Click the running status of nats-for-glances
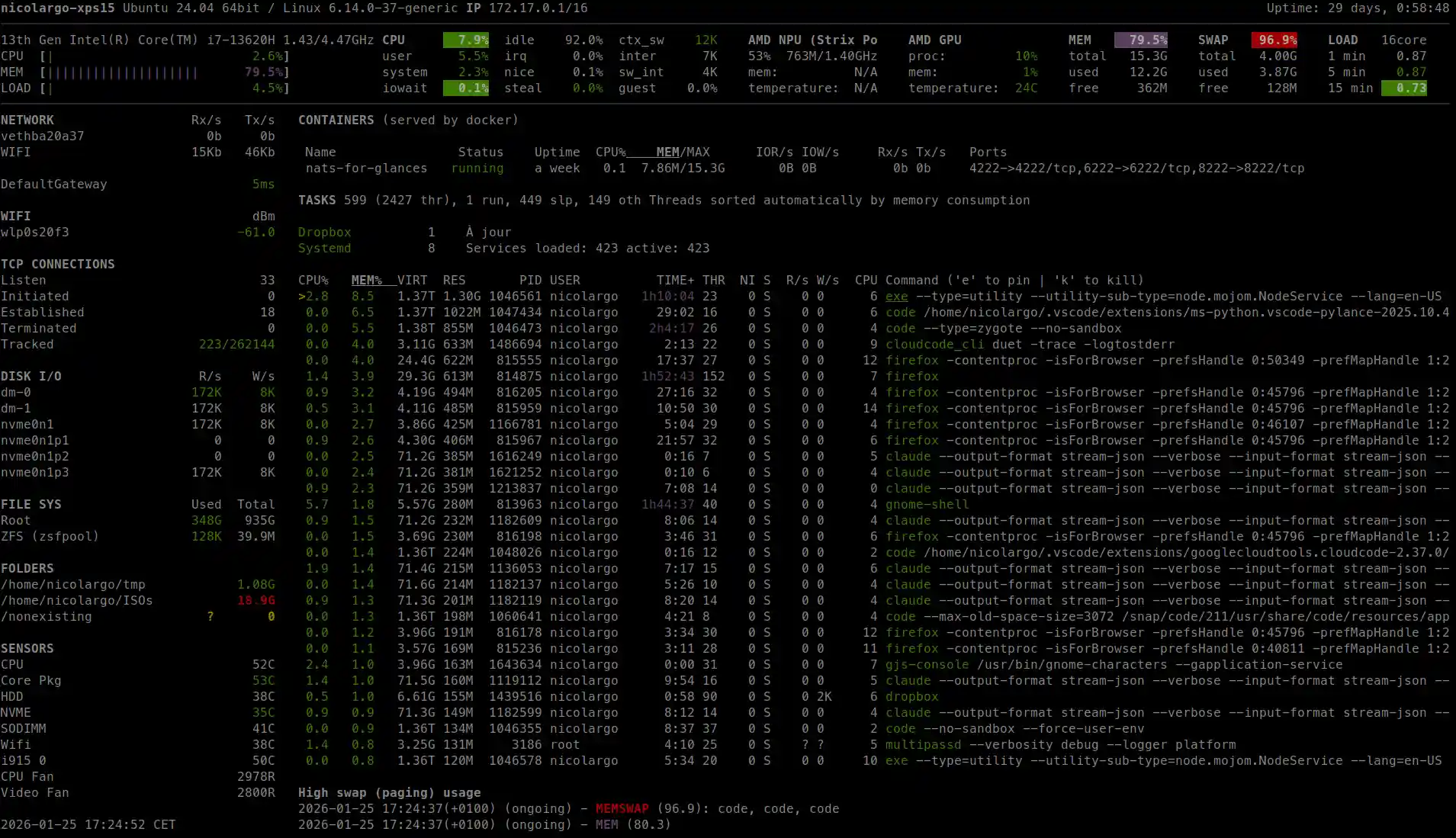 (477, 168)
